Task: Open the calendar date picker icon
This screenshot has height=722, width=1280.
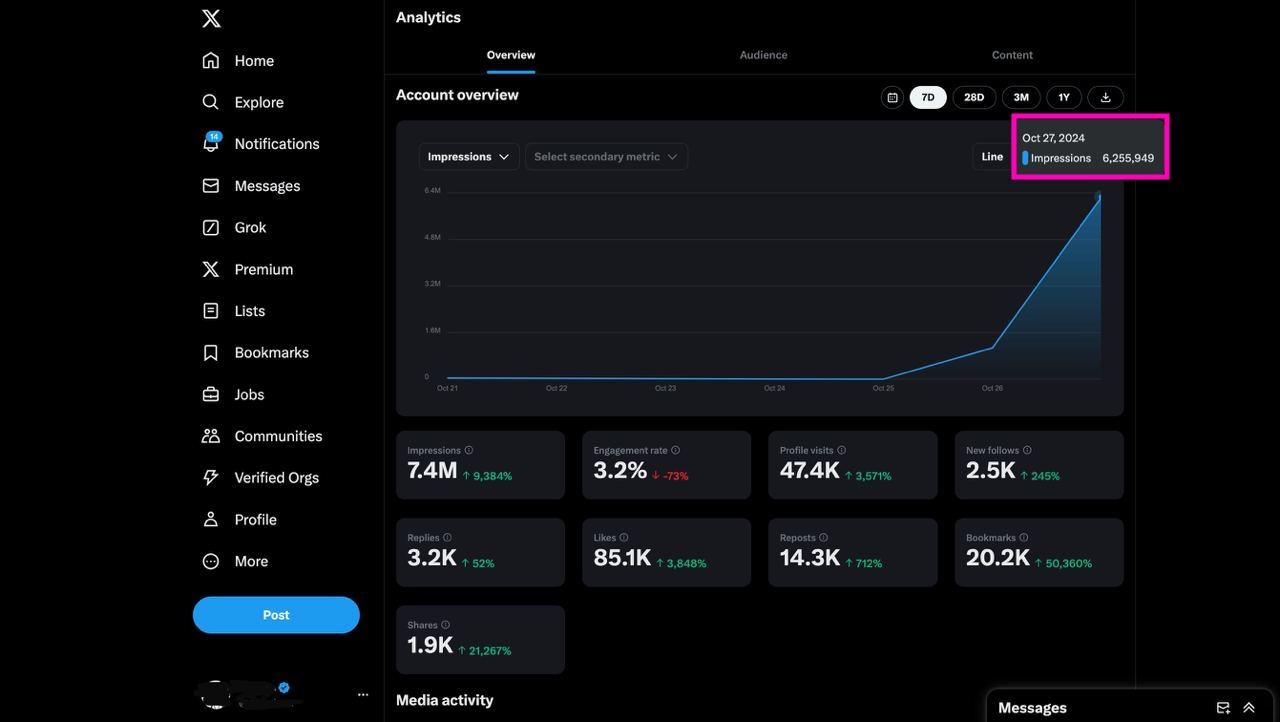Action: point(892,97)
